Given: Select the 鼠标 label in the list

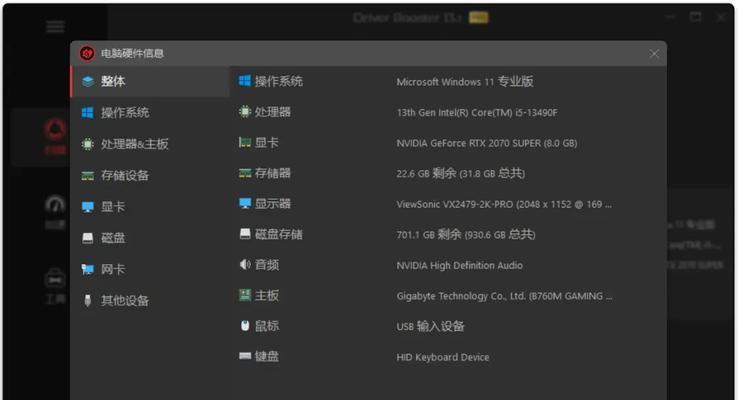Looking at the screenshot, I should 266,326.
